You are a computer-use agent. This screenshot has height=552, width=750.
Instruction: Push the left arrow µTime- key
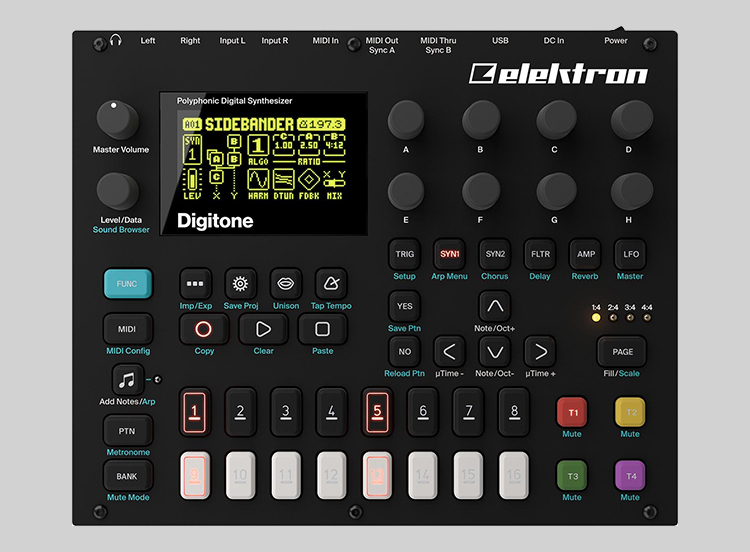tap(449, 352)
